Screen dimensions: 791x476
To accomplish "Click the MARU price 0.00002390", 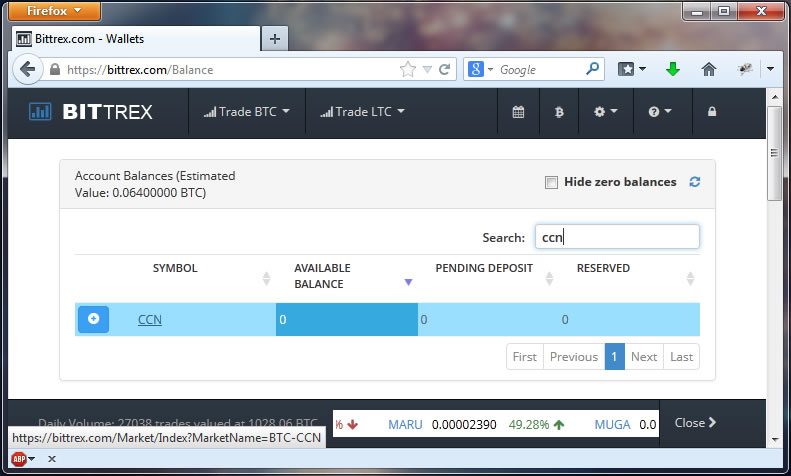I will [464, 425].
